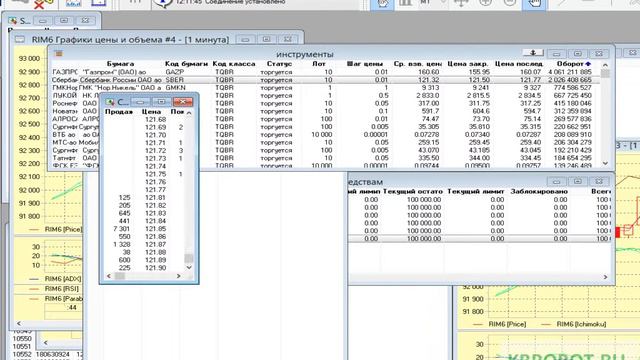Click order book left scroll arrow

[x=109, y=276]
